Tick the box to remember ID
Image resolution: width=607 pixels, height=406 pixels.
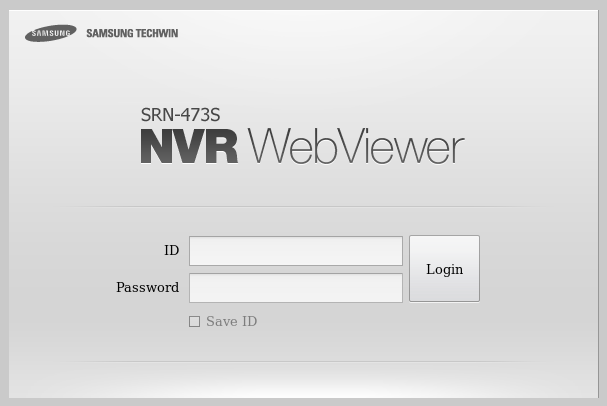pos(194,322)
